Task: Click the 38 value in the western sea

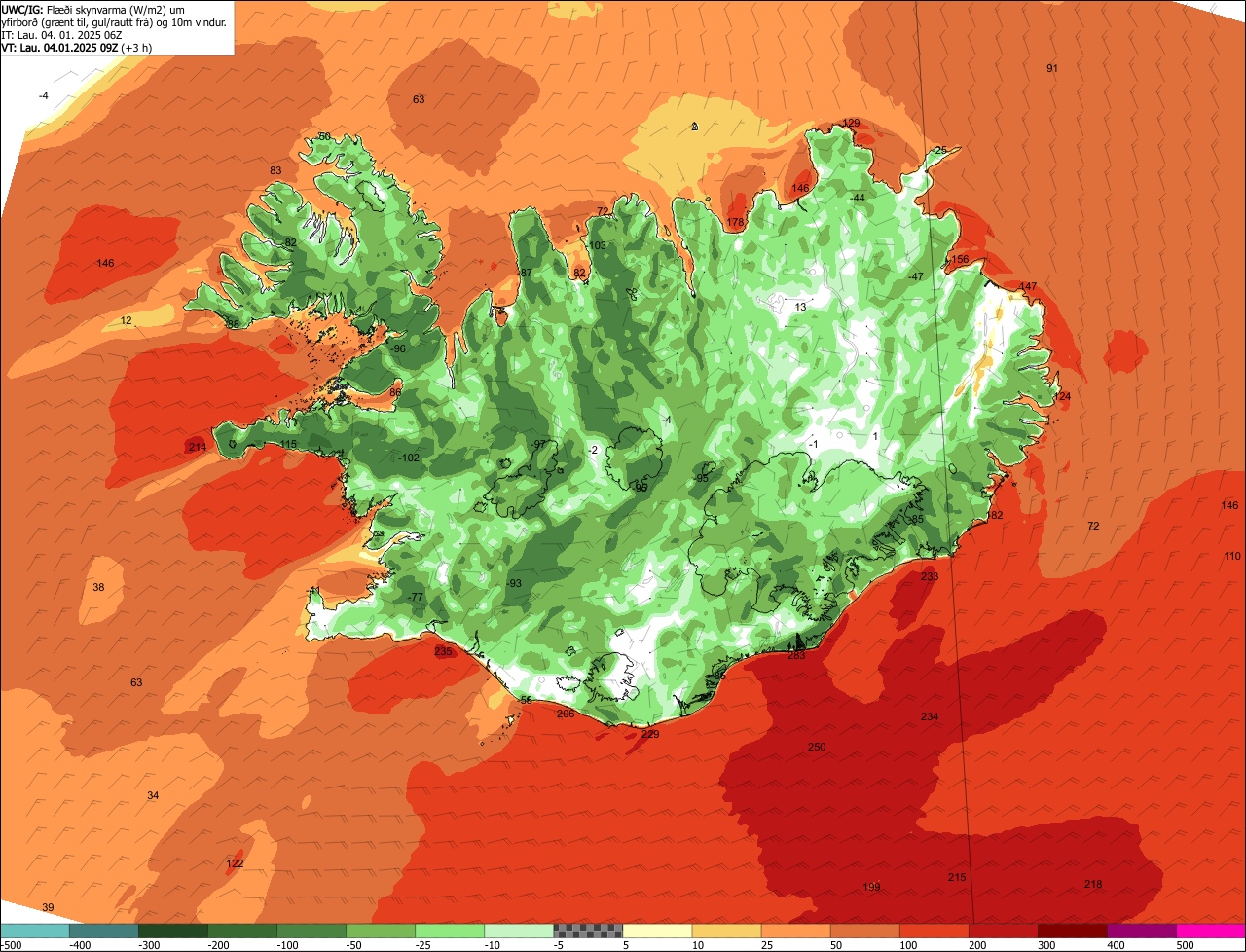Action: pos(98,587)
